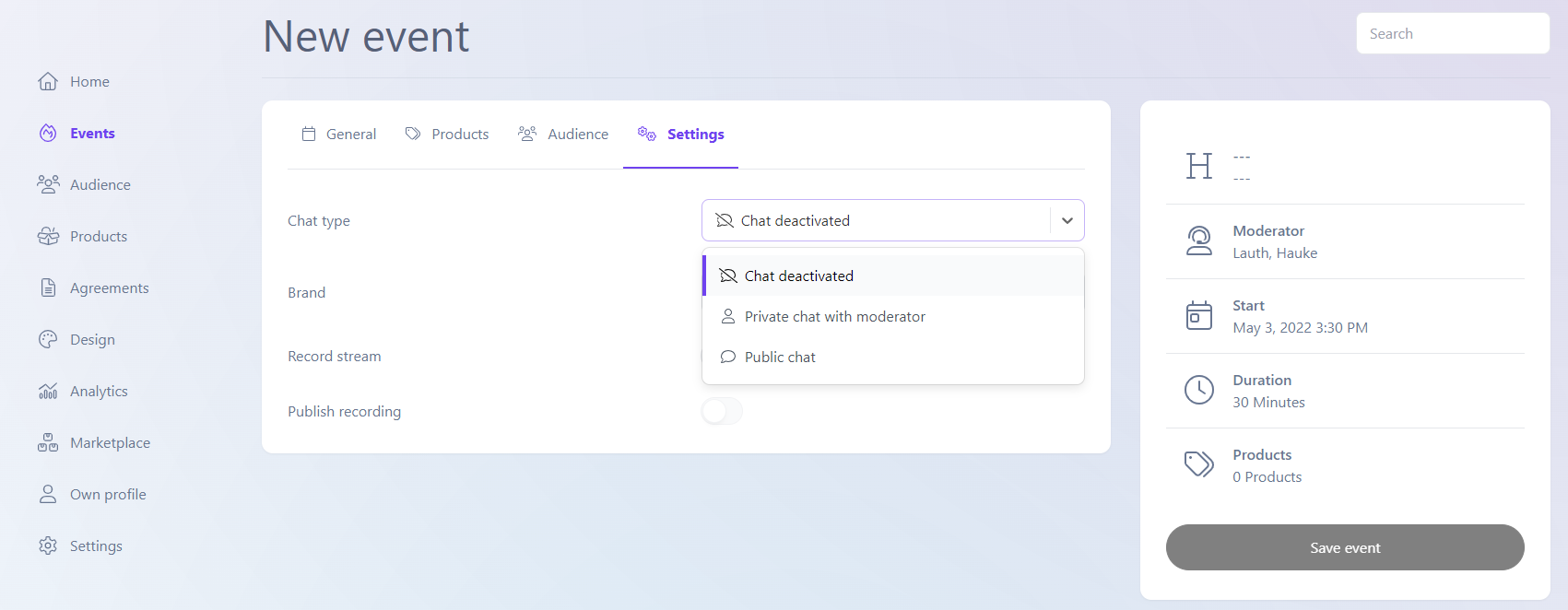Viewport: 1568px width, 610px height.
Task: Open Home in the sidebar
Action: 89,81
